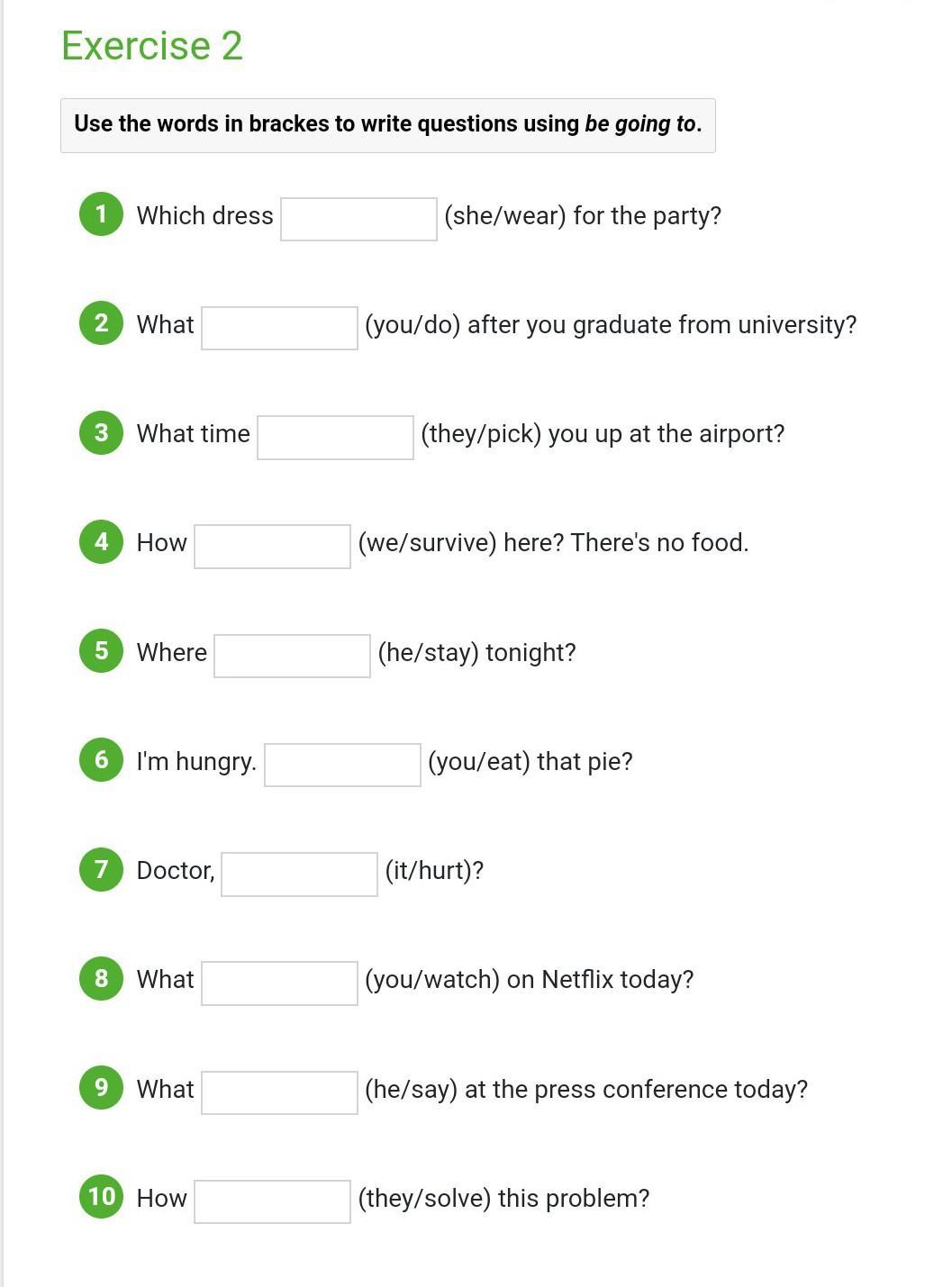Click the green number 5 badge
This screenshot has width=952, height=1287.
click(x=101, y=651)
